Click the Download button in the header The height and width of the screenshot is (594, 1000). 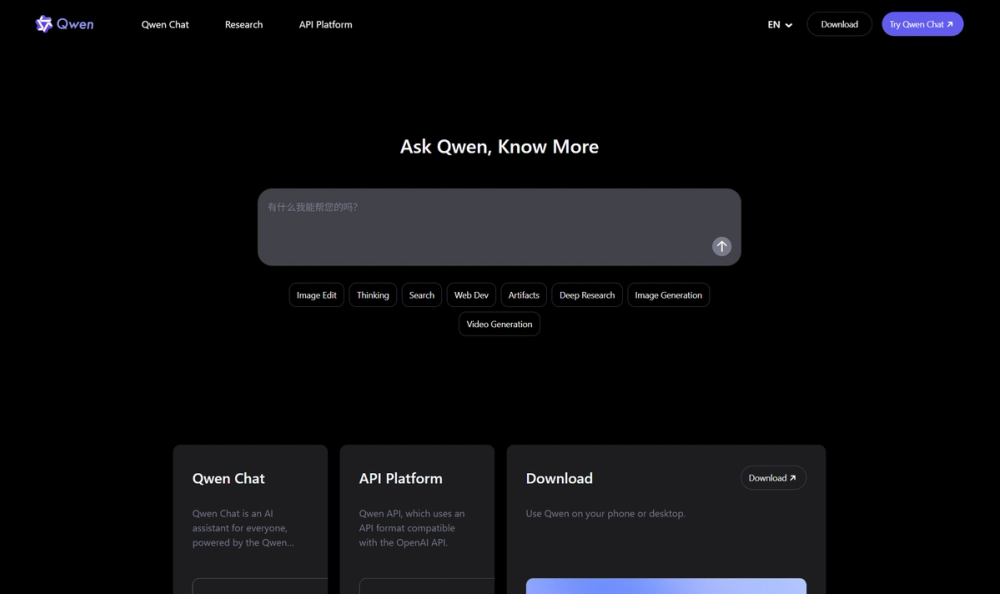(x=839, y=24)
